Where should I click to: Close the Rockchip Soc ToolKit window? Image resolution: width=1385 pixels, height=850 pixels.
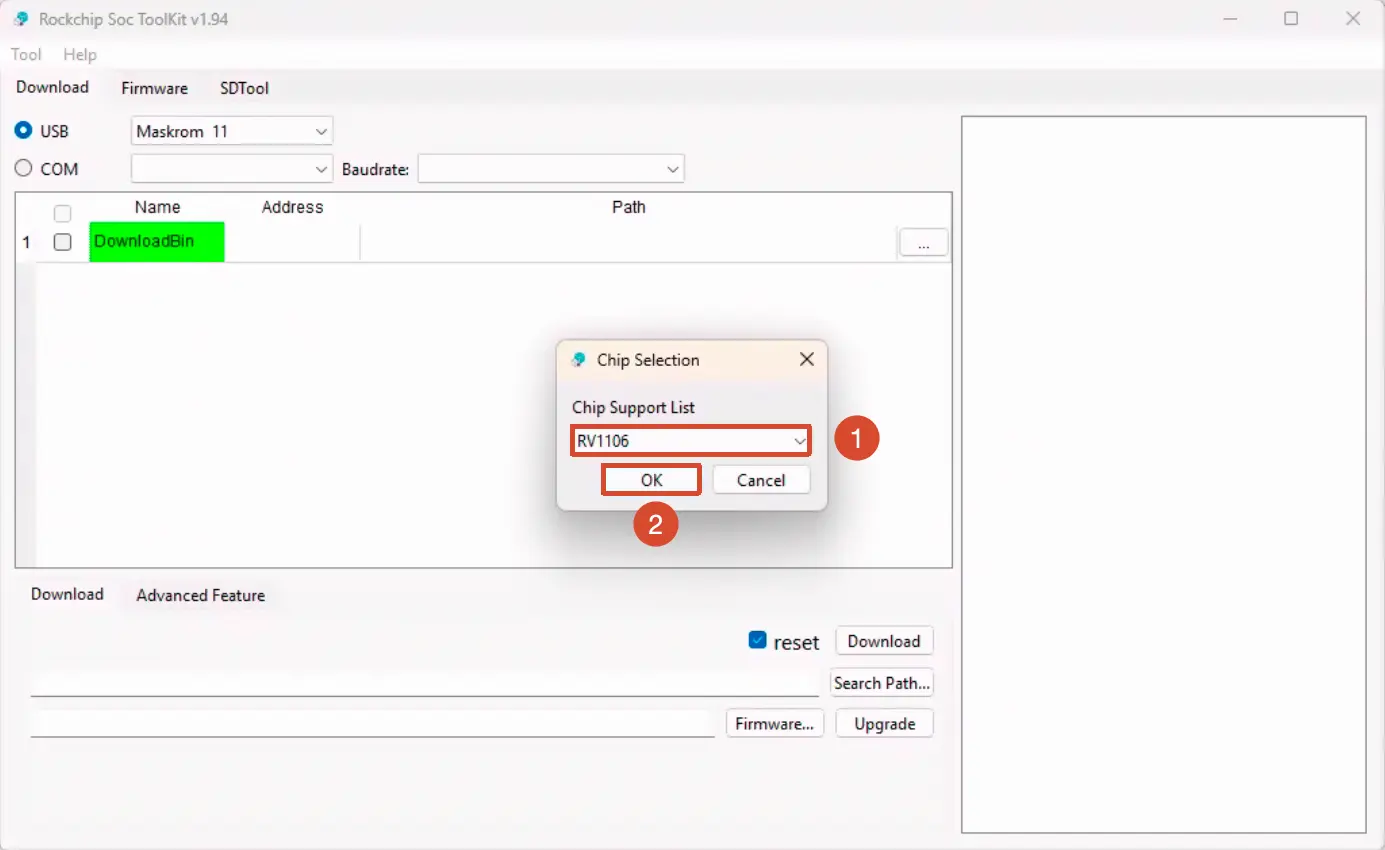pos(1353,19)
